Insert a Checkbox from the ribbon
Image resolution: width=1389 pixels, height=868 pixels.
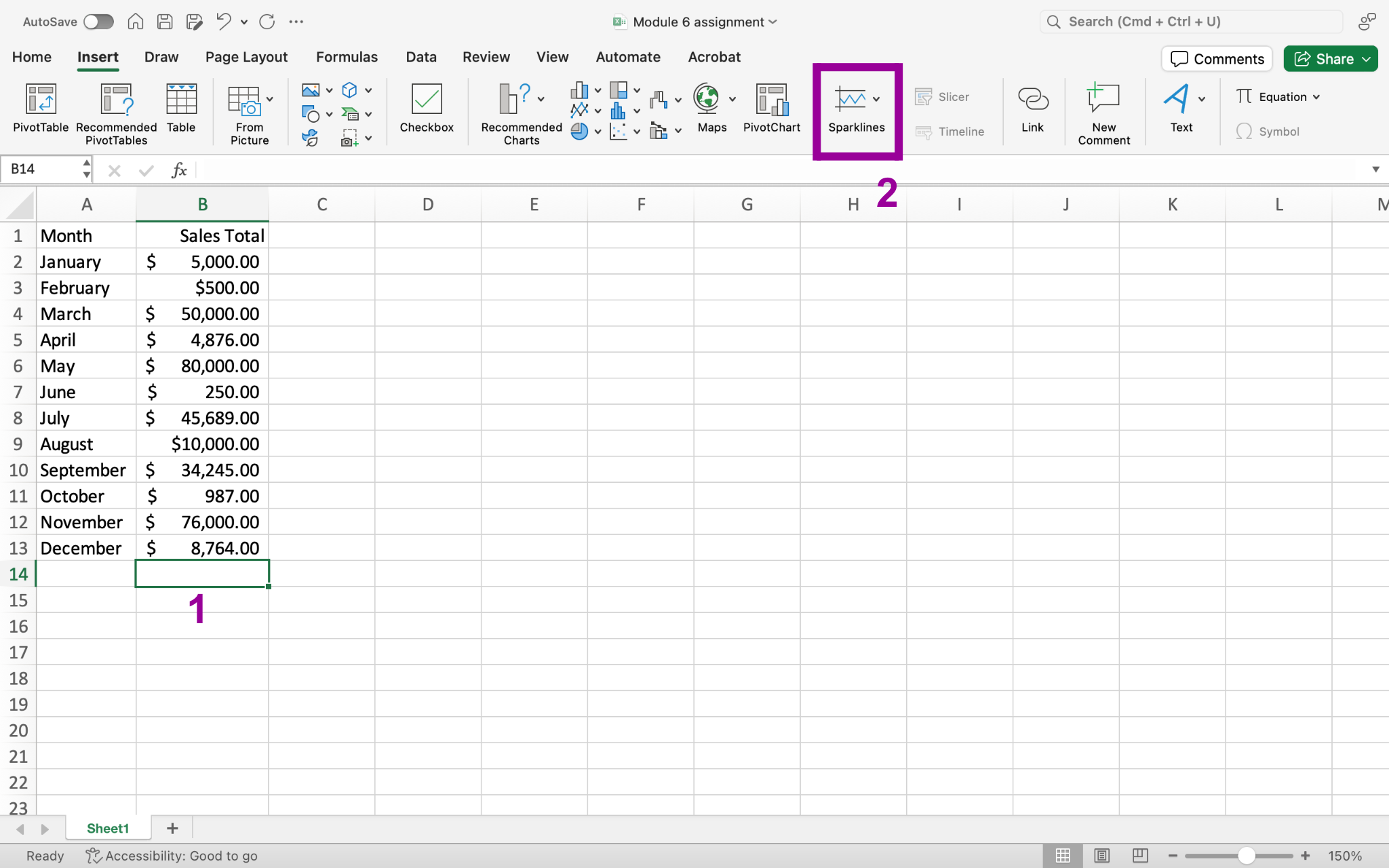[x=427, y=108]
